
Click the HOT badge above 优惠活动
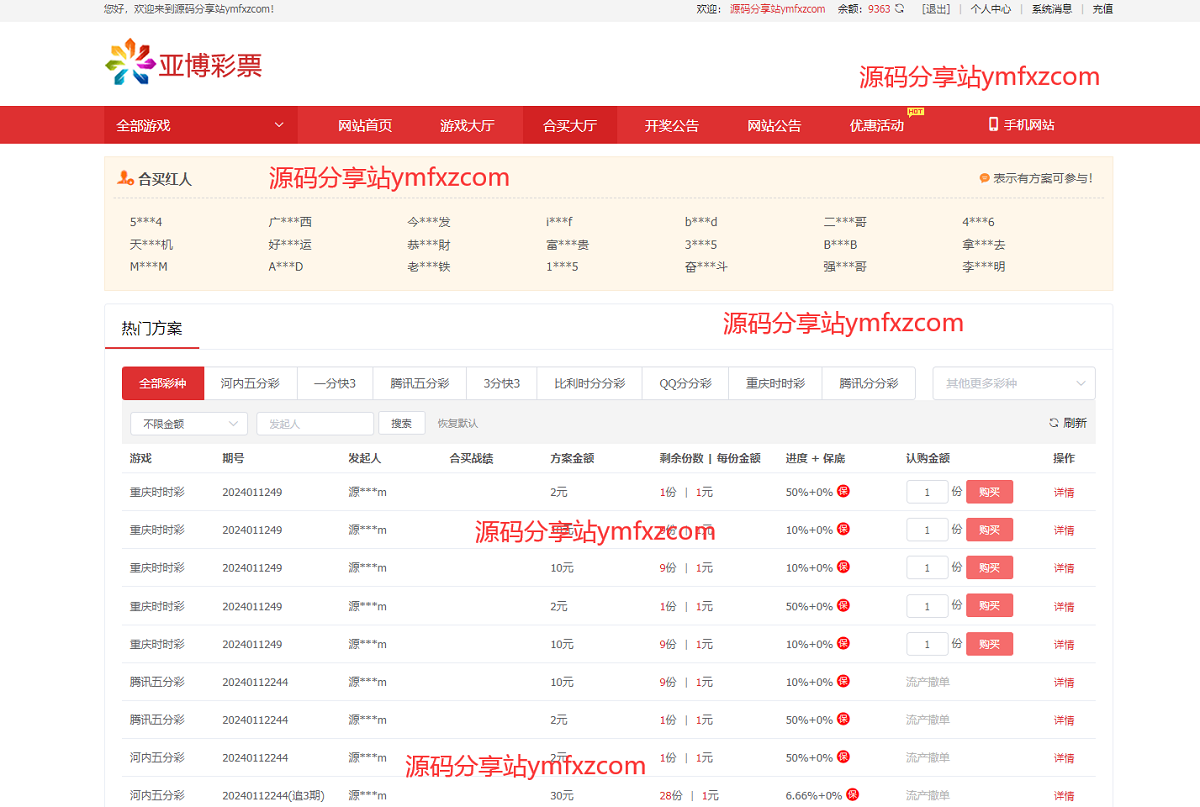tap(915, 111)
